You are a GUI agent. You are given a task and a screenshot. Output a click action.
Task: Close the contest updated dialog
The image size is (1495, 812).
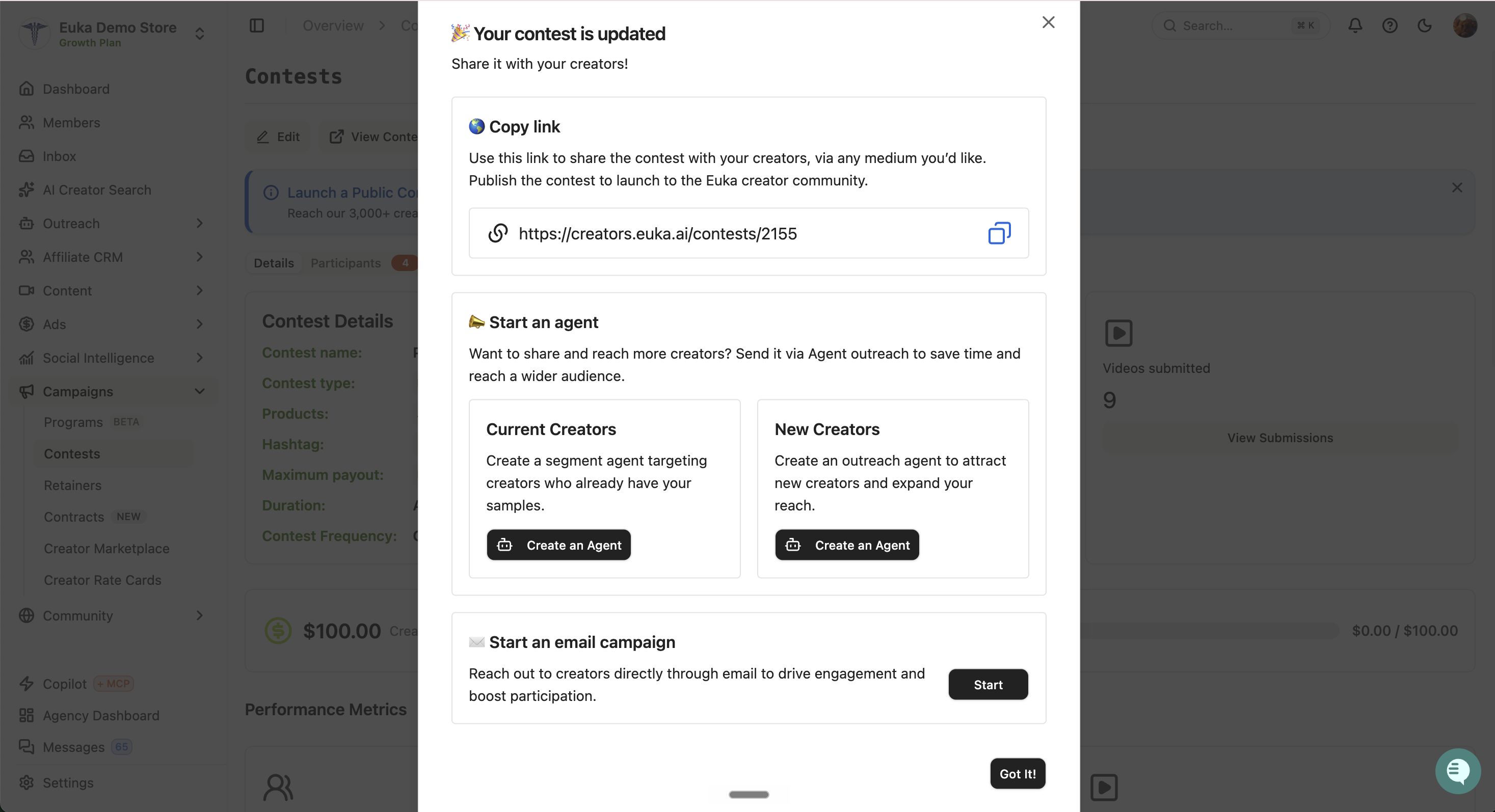1048,22
